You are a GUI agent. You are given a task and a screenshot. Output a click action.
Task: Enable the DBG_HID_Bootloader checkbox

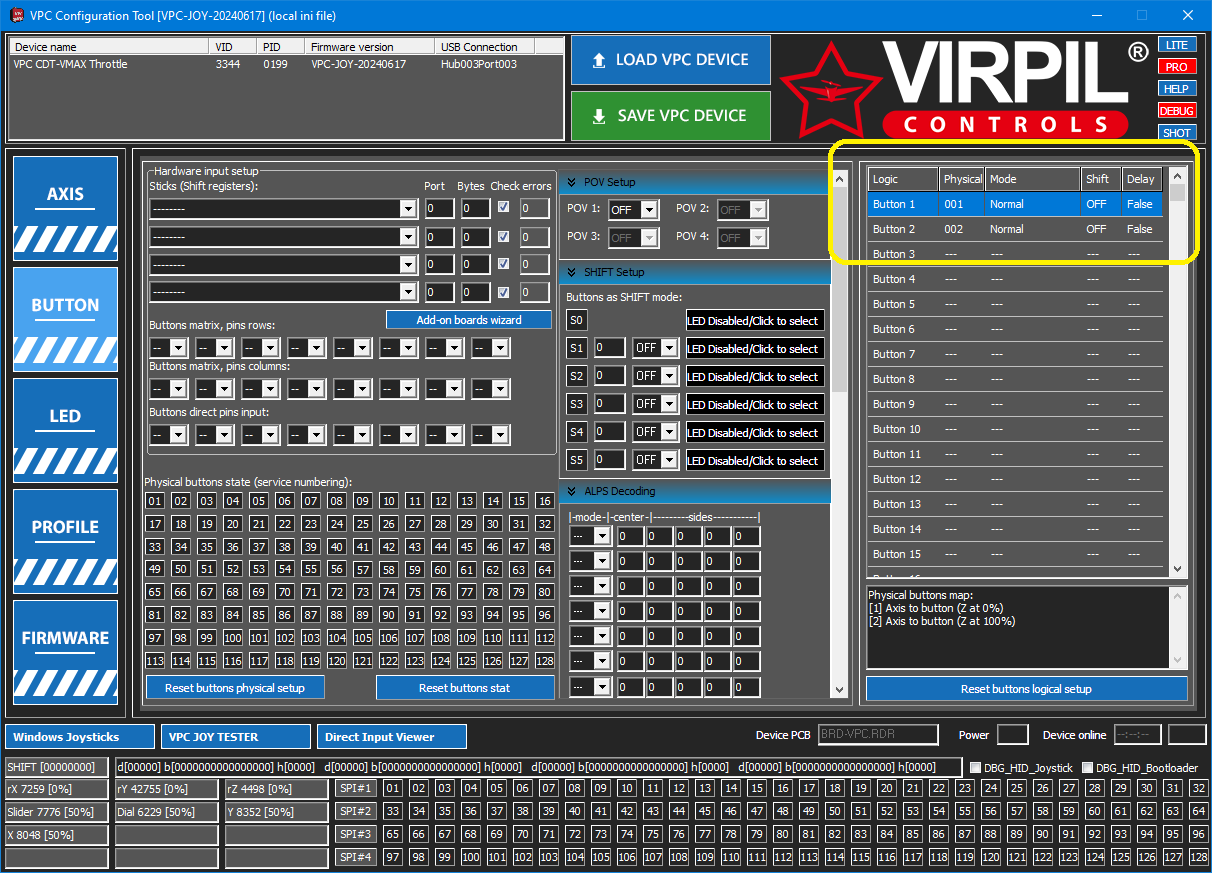pos(1087,768)
